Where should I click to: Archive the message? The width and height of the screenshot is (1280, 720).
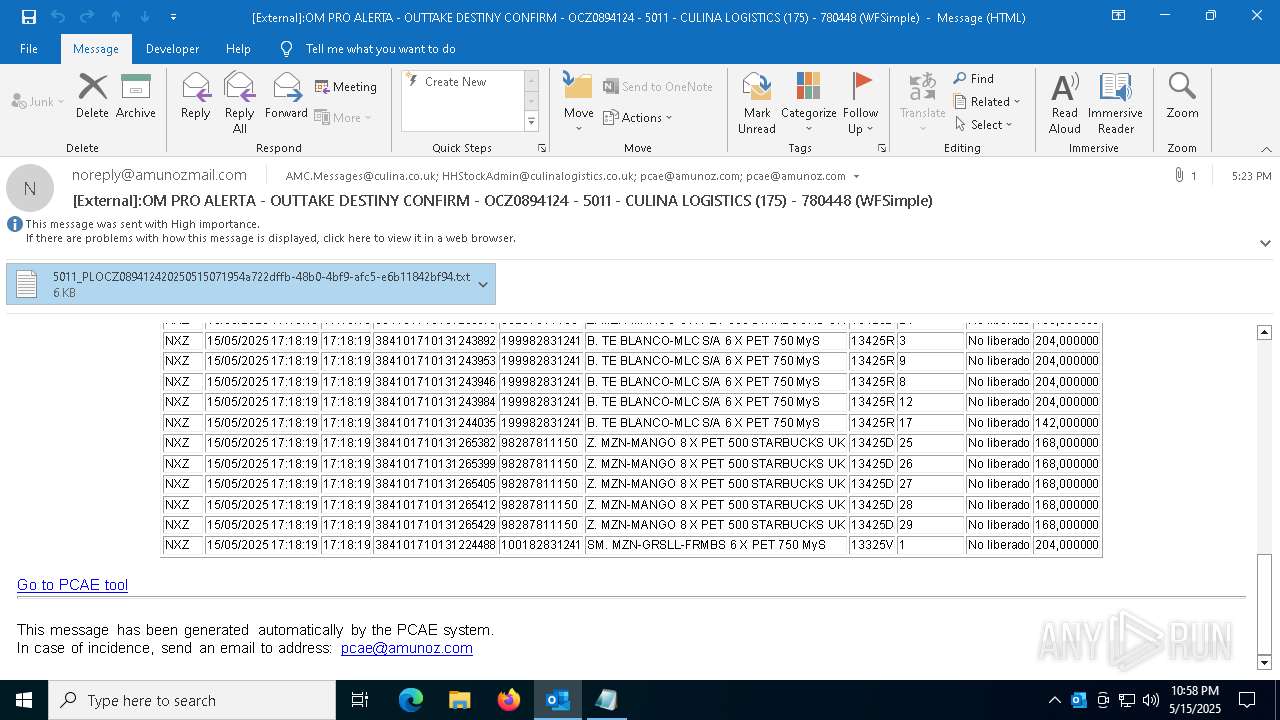pos(135,97)
